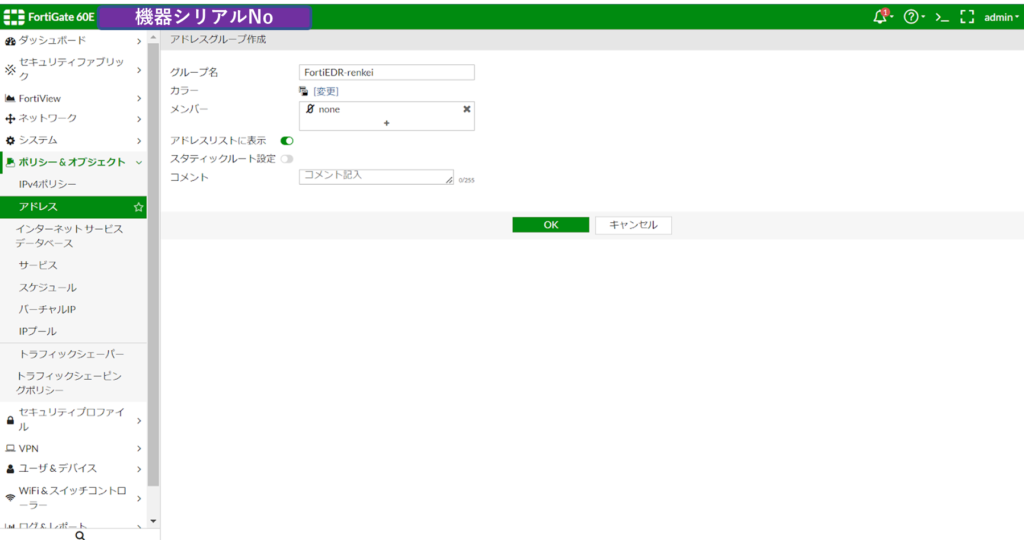Click the fullscreen toggle icon
The width and height of the screenshot is (1024, 540).
pos(967,17)
